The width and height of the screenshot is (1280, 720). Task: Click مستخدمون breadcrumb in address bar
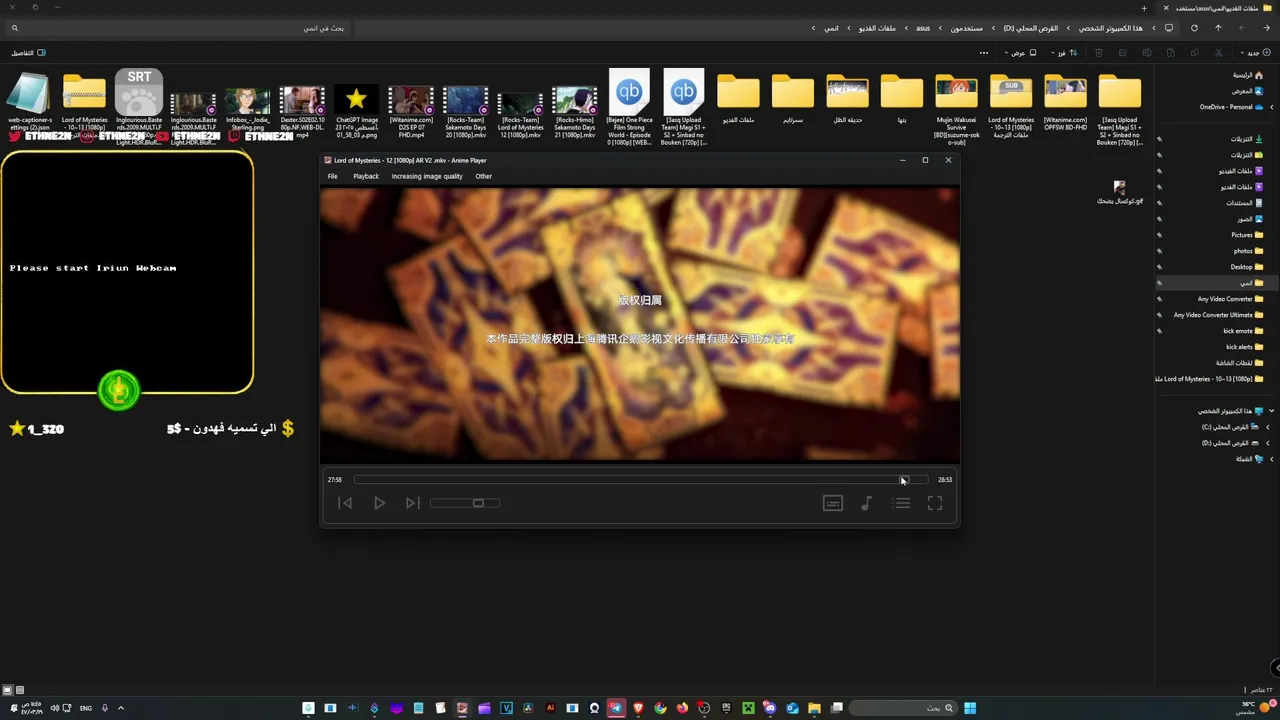click(967, 28)
